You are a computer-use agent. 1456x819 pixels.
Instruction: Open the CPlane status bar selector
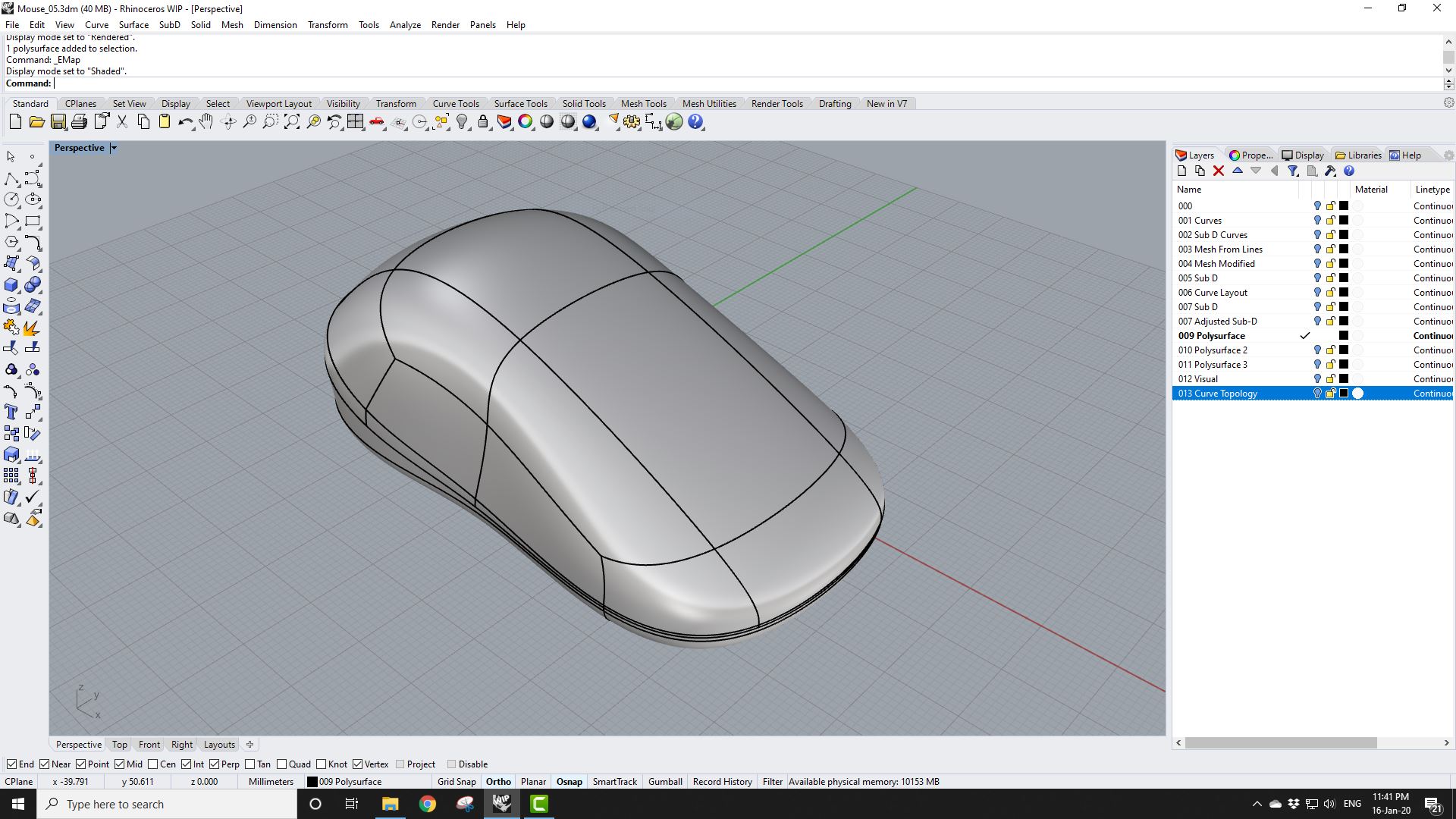click(19, 782)
